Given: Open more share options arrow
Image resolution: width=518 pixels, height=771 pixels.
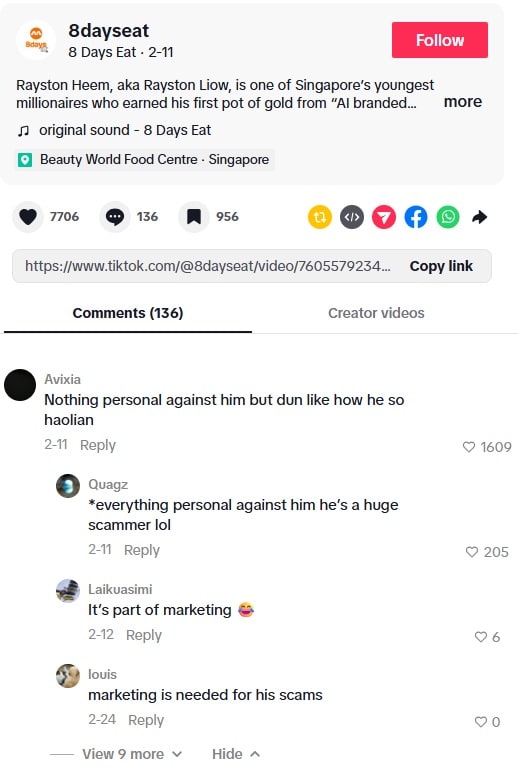Looking at the screenshot, I should click(x=480, y=217).
